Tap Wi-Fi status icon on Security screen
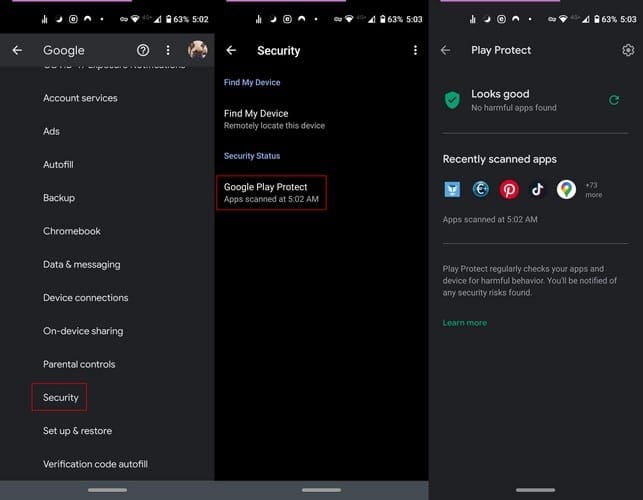The width and height of the screenshot is (643, 500). (349, 19)
